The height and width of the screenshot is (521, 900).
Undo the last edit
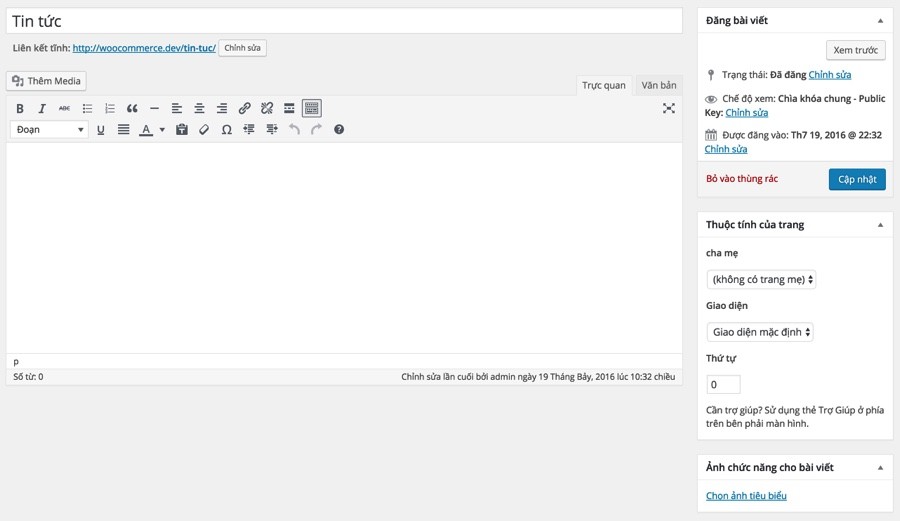294,130
